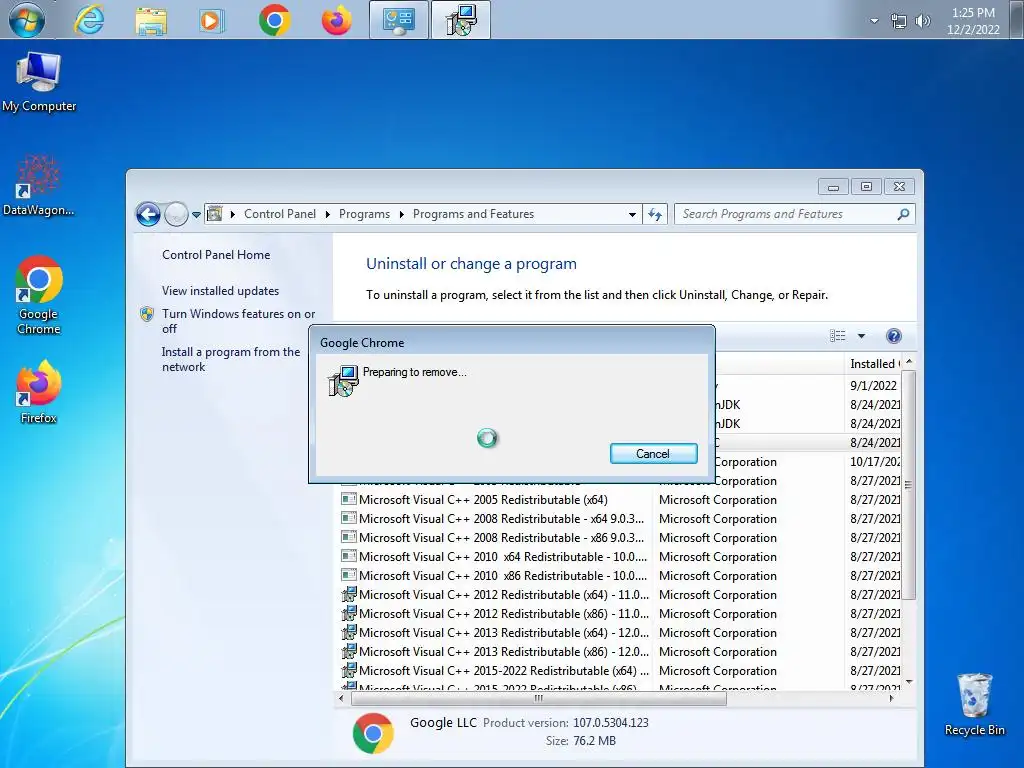1024x768 pixels.
Task: Open network status tray icon
Action: click(x=899, y=21)
